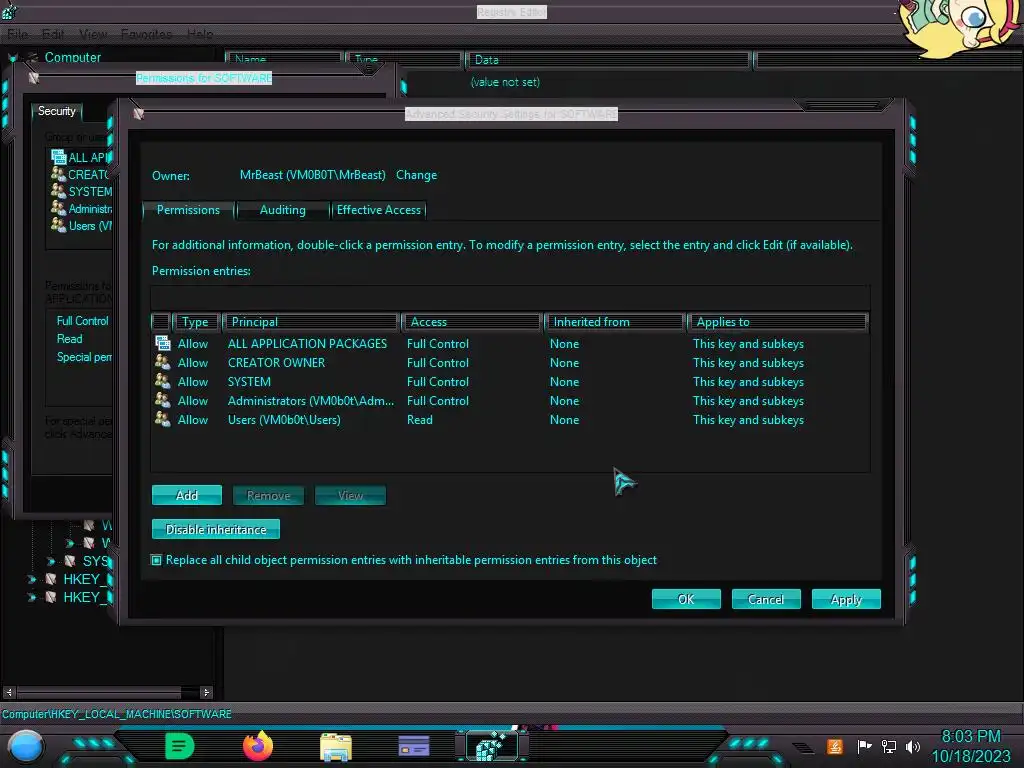
Task: Open the Start orb on the taskbar
Action: [x=26, y=746]
